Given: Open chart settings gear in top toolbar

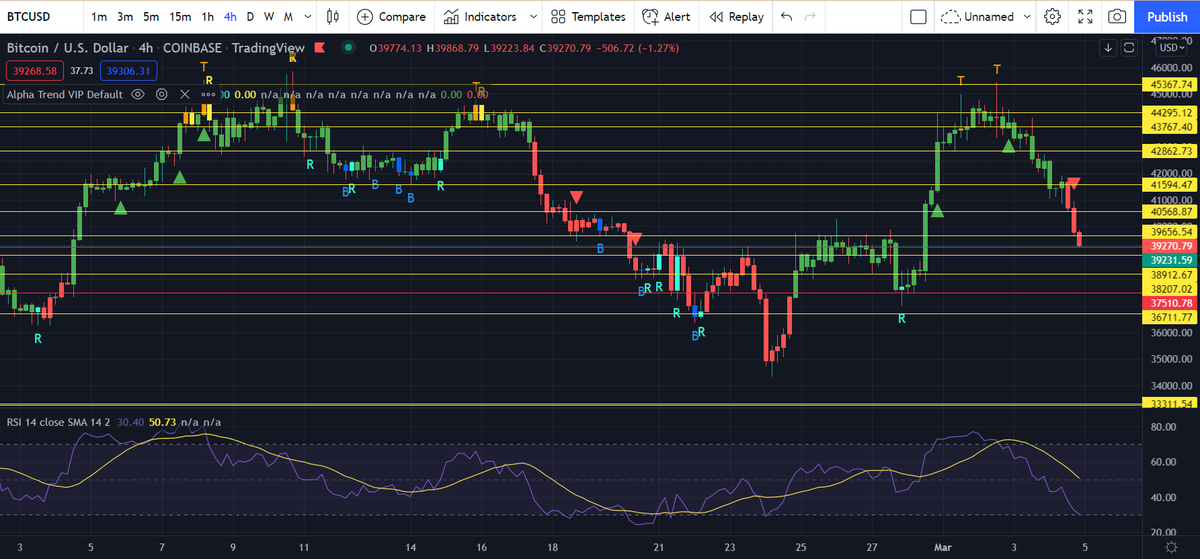Looking at the screenshot, I should tap(1053, 17).
